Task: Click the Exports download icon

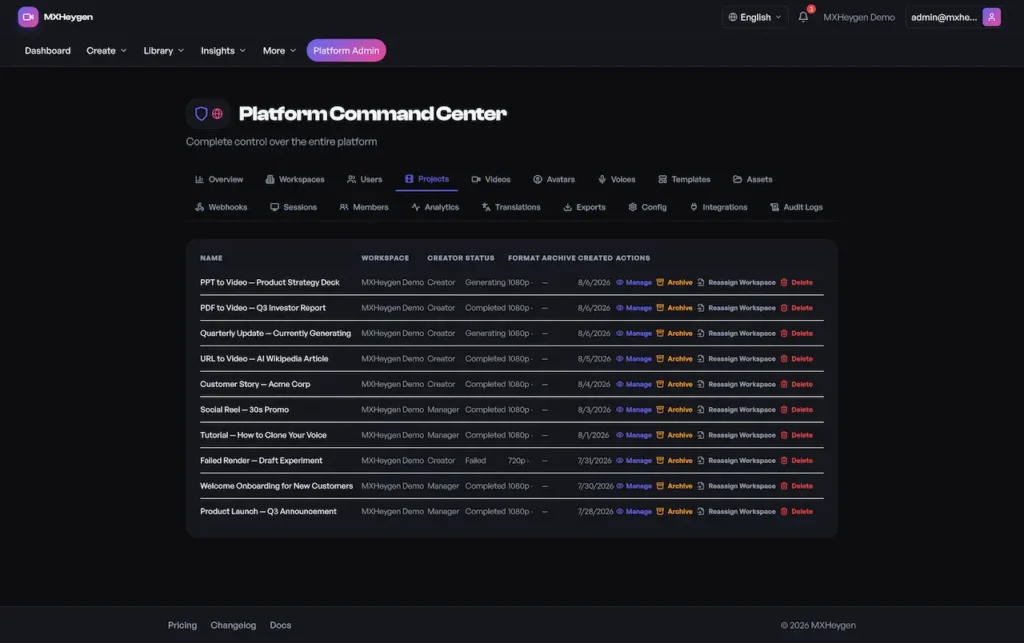Action: pyautogui.click(x=568, y=208)
